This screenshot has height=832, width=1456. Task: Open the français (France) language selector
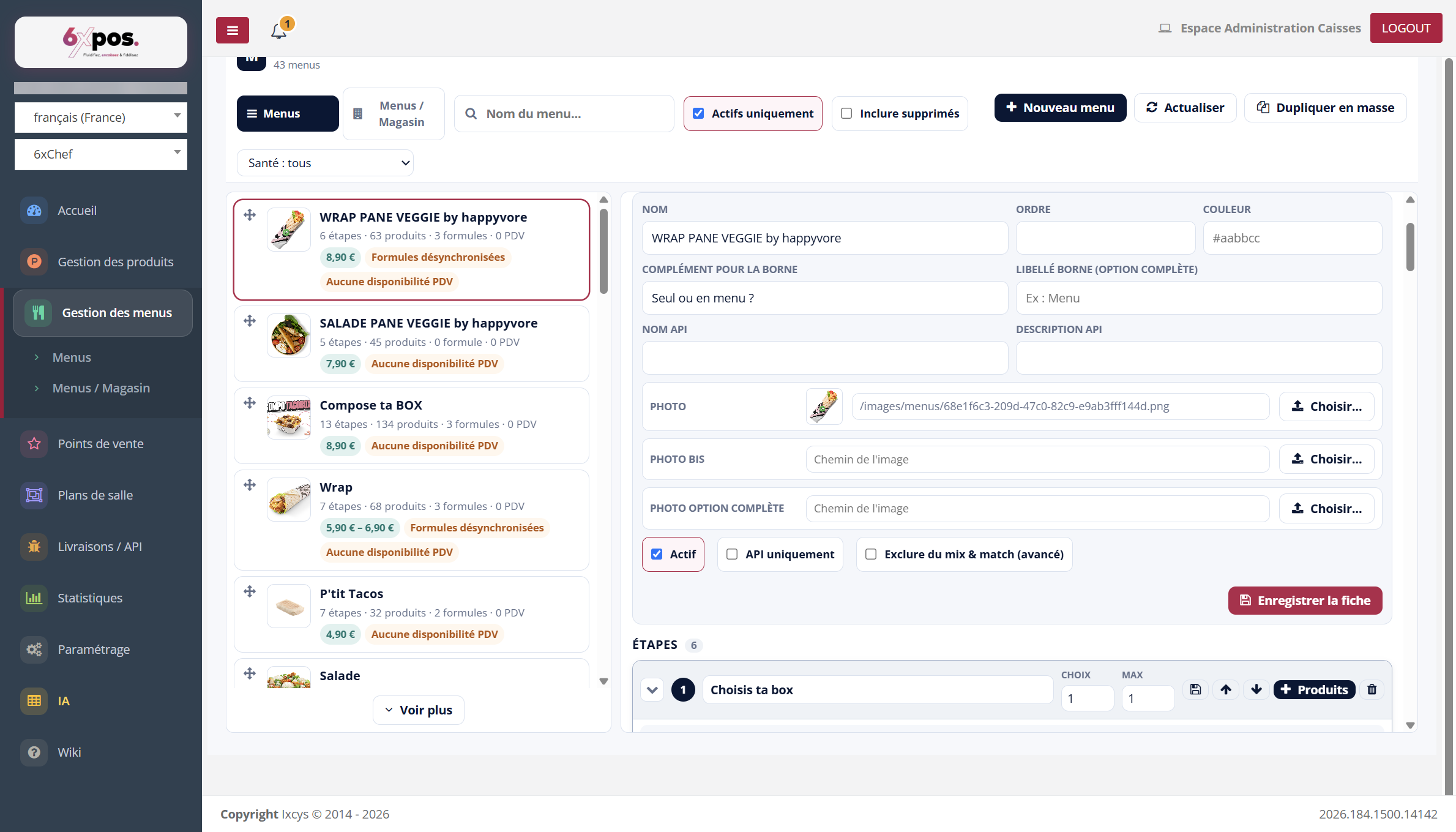pyautogui.click(x=101, y=117)
